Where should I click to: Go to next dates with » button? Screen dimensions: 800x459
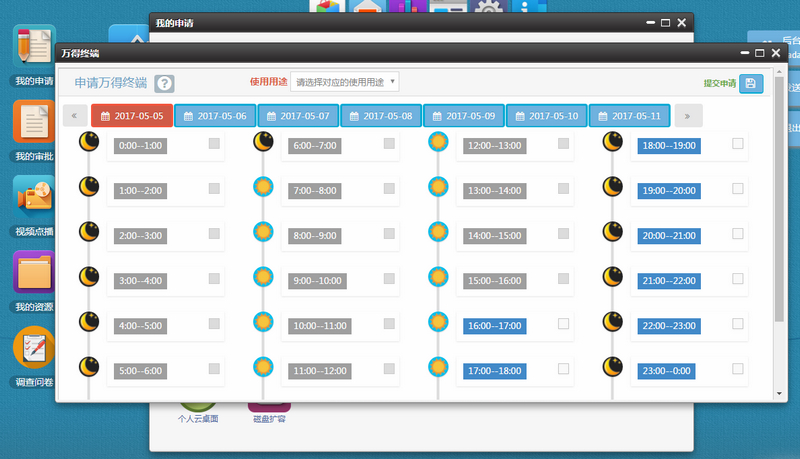tap(688, 116)
